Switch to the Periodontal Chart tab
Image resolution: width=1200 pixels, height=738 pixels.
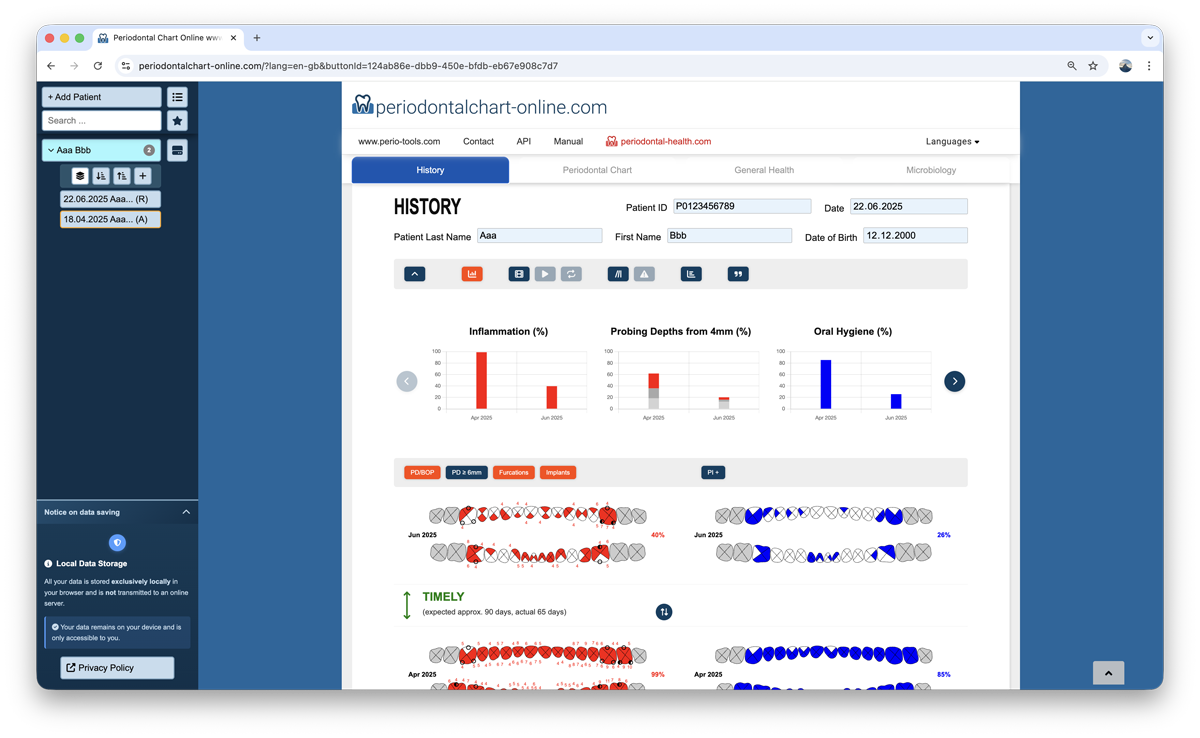pos(597,170)
